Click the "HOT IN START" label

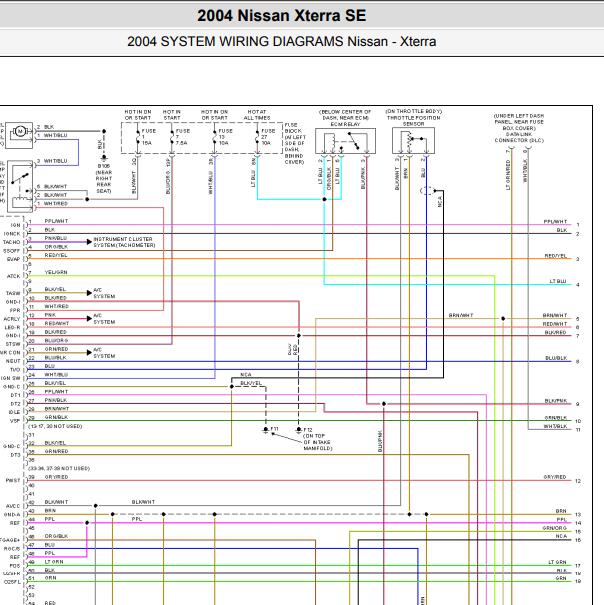(x=172, y=115)
